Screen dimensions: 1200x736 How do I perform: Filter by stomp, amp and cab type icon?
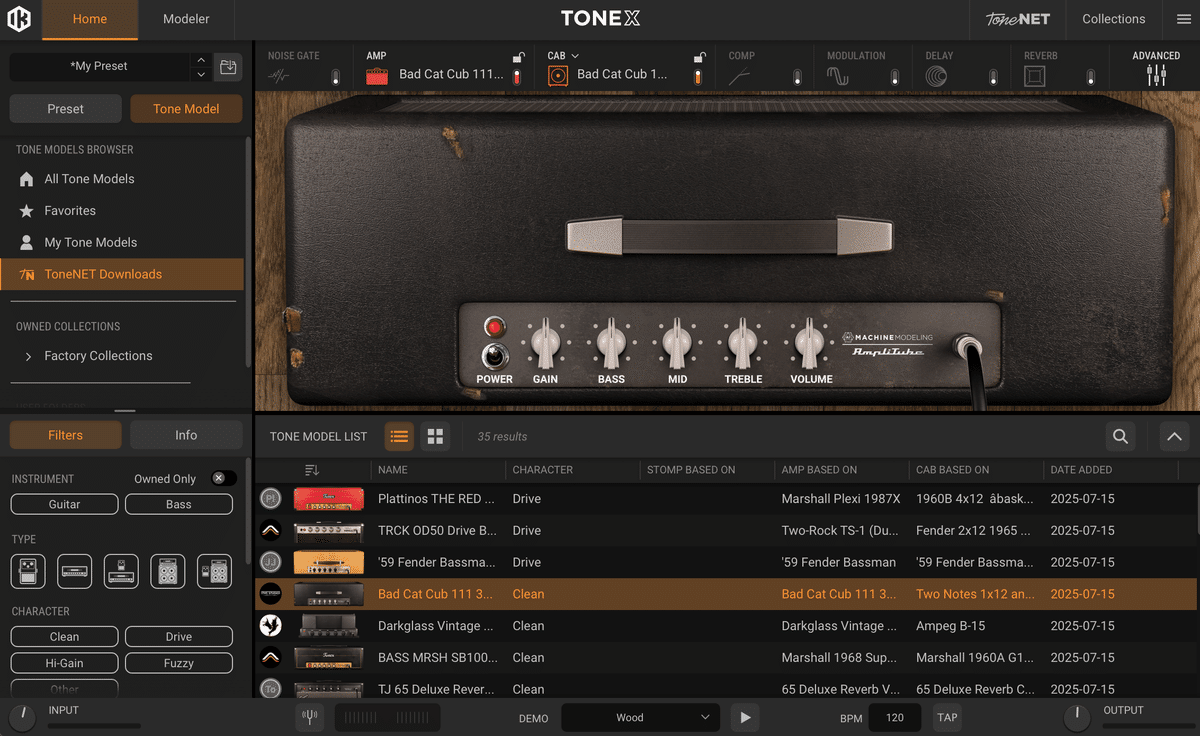click(x=214, y=571)
